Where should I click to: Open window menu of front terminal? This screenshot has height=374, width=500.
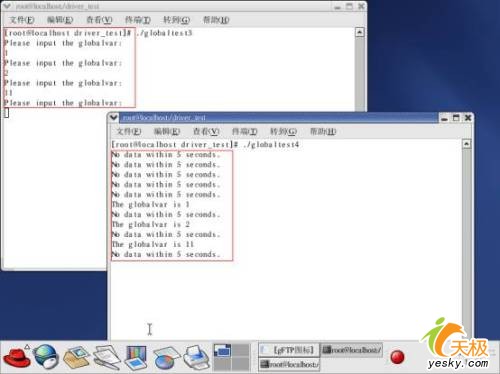114,117
